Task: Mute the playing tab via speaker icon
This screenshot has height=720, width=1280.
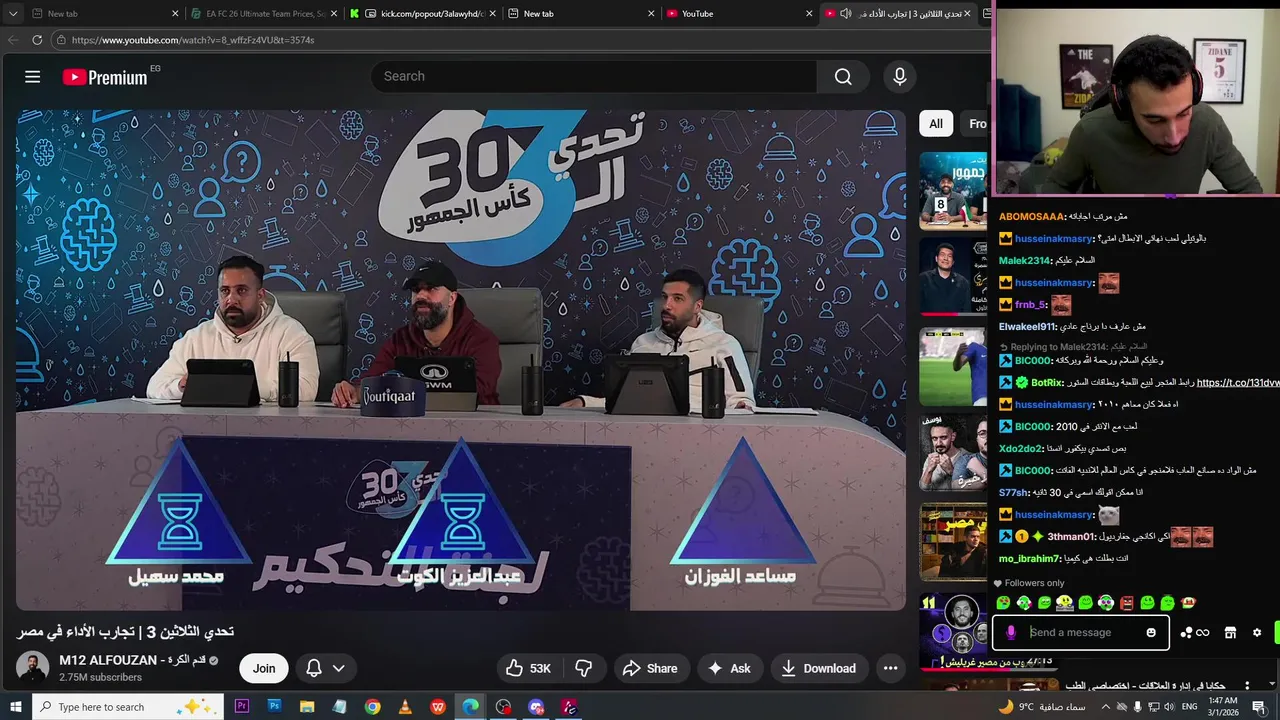Action: pyautogui.click(x=846, y=14)
